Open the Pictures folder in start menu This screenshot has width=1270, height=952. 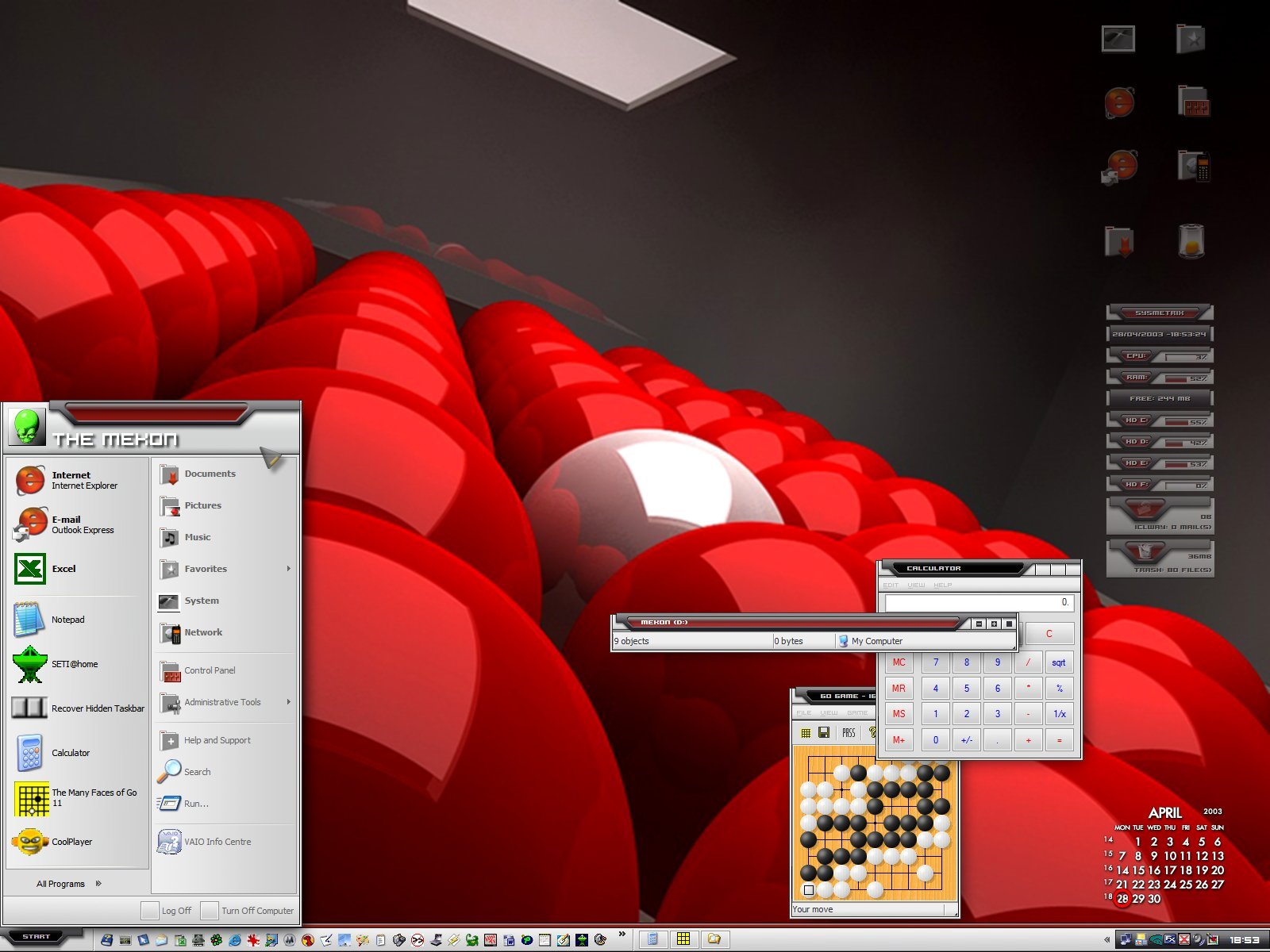pos(225,506)
